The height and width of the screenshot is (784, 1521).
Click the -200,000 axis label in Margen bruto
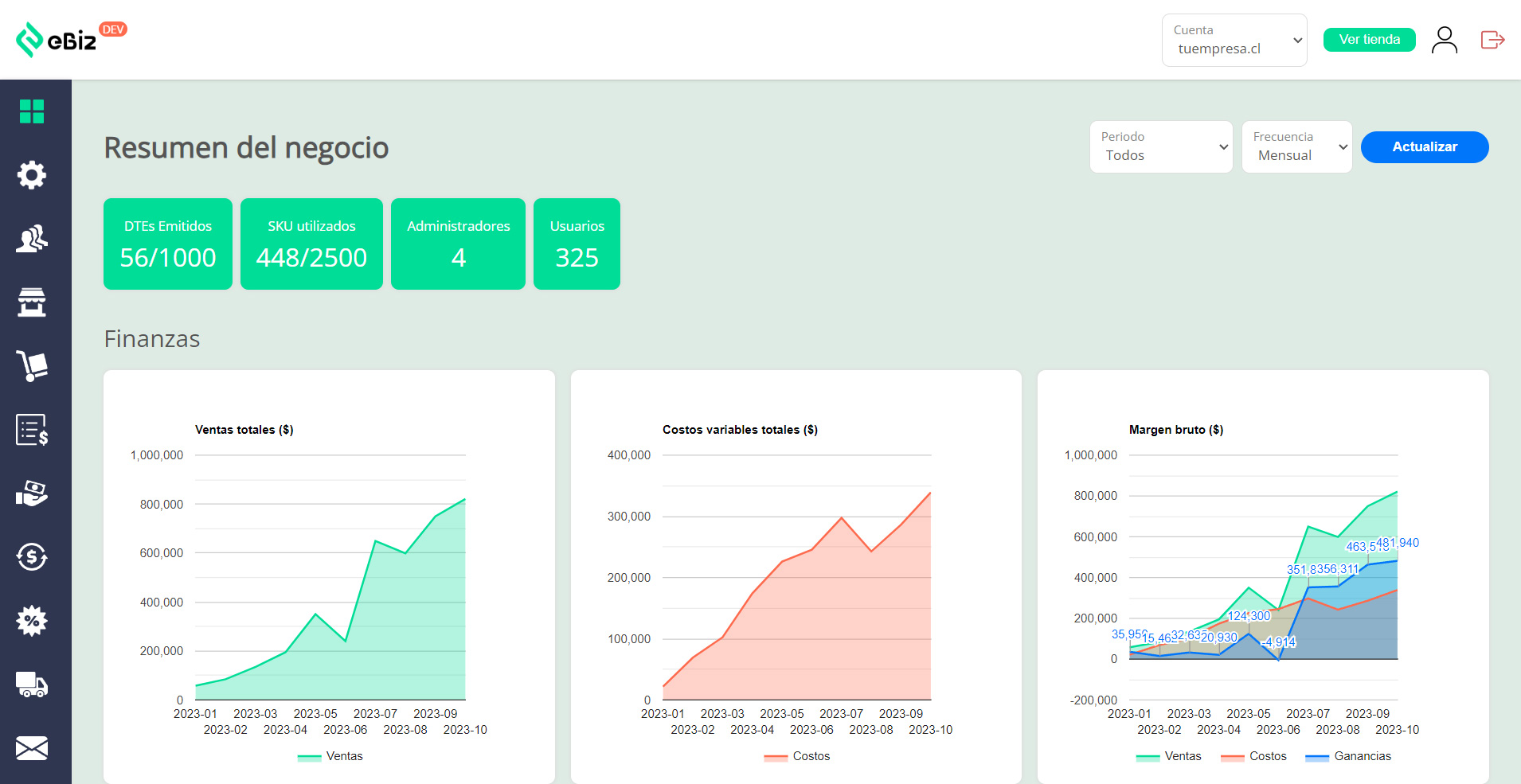[x=1093, y=700]
